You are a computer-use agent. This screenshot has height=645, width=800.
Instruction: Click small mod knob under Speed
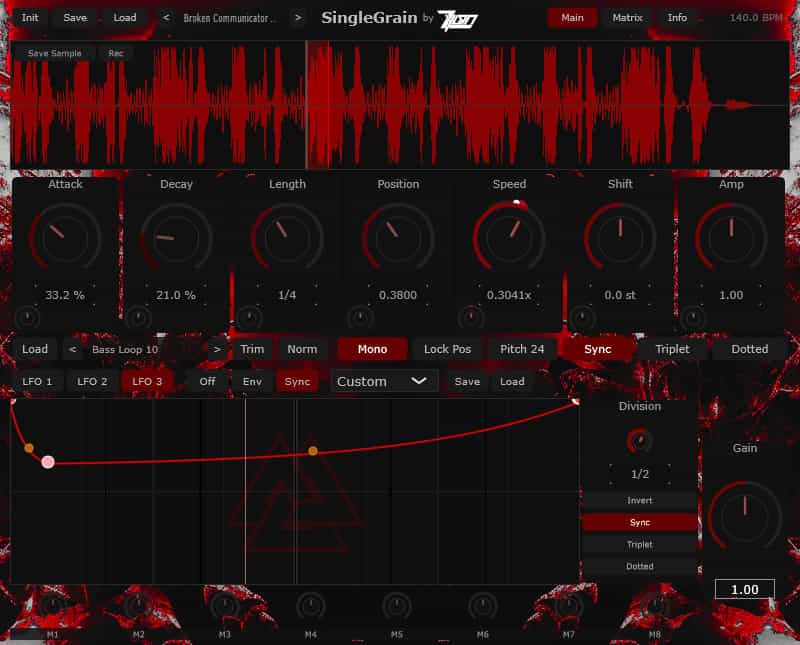click(471, 317)
